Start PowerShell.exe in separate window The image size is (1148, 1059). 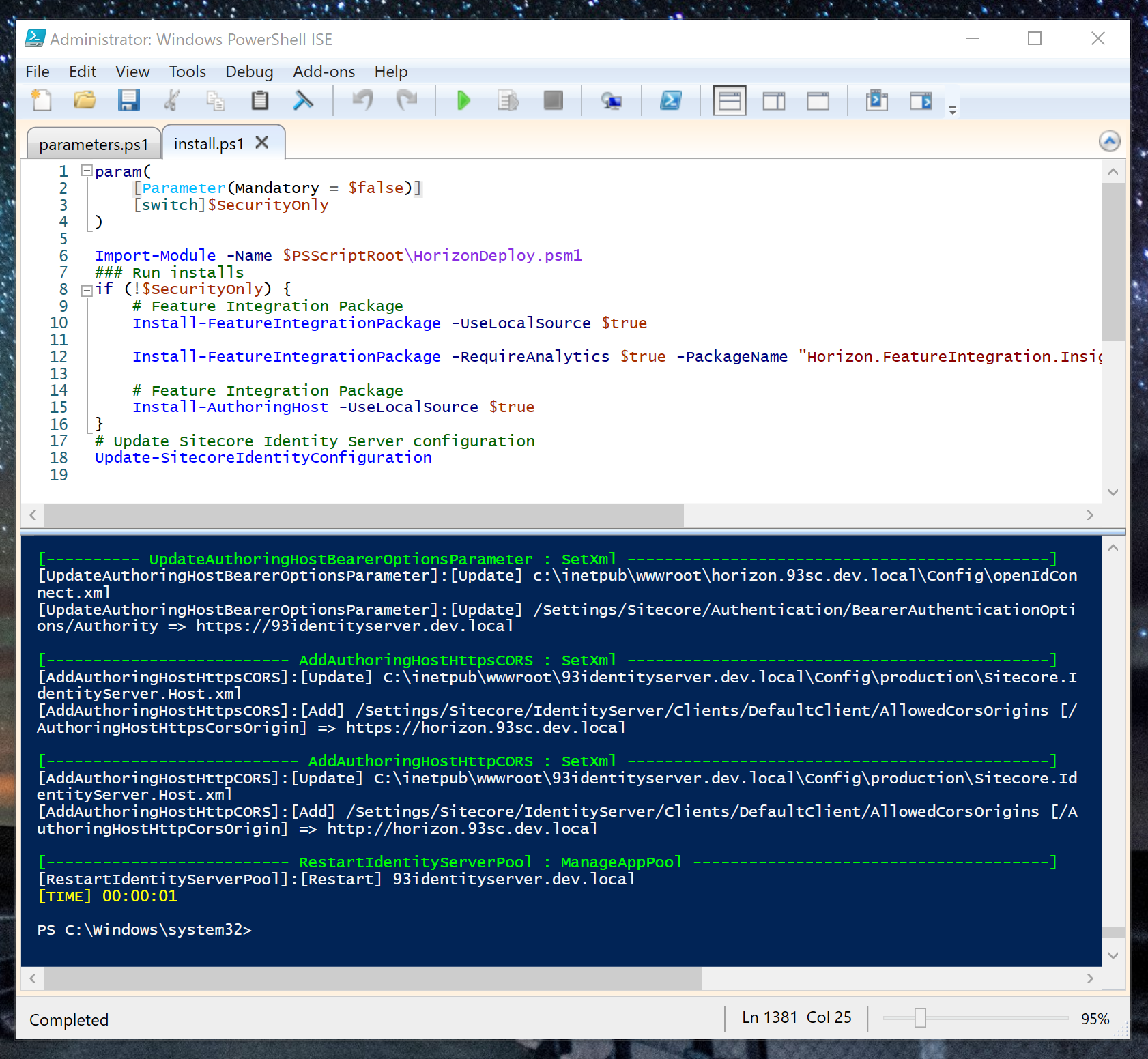671,101
